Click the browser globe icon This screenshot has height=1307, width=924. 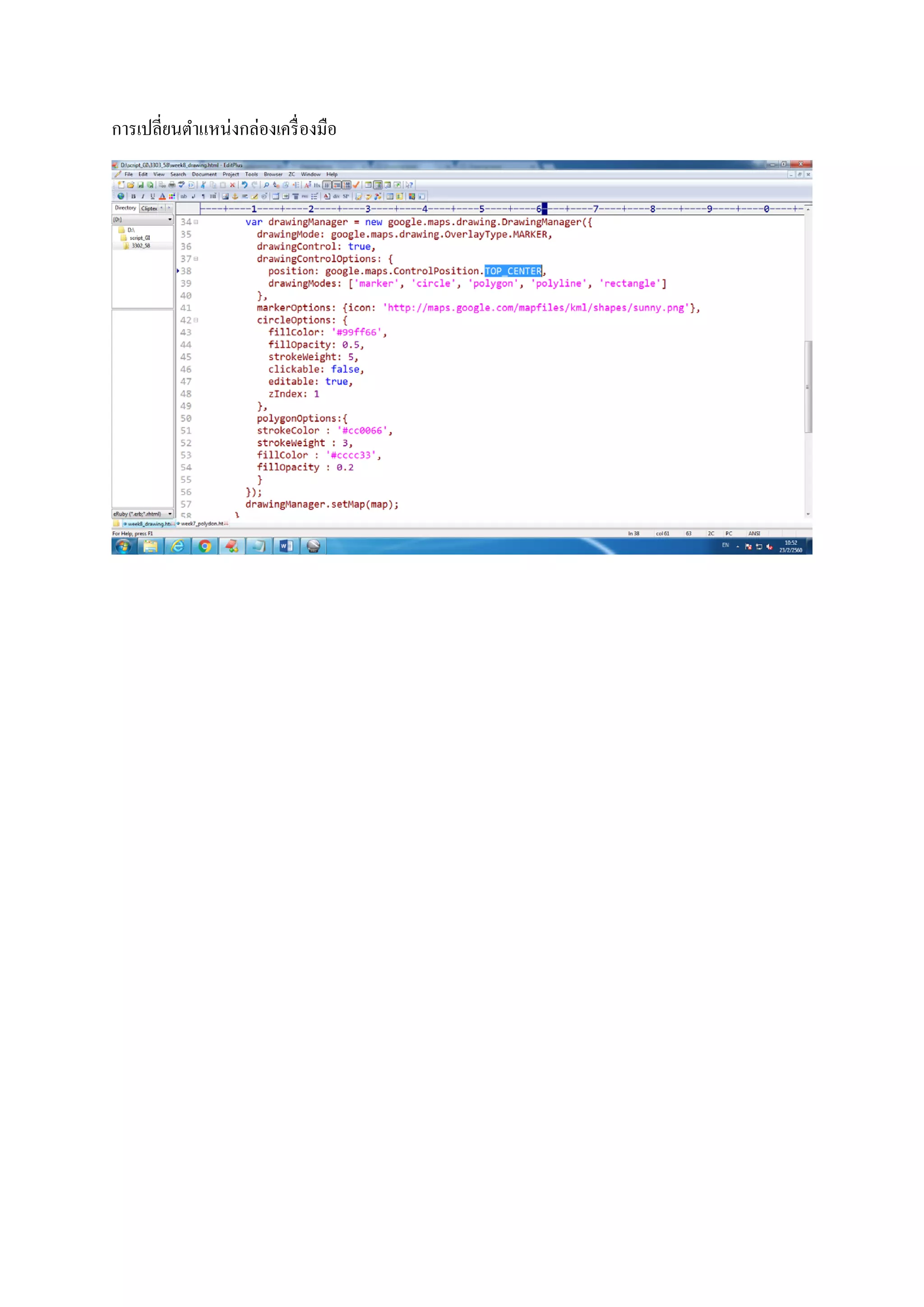coord(120,196)
